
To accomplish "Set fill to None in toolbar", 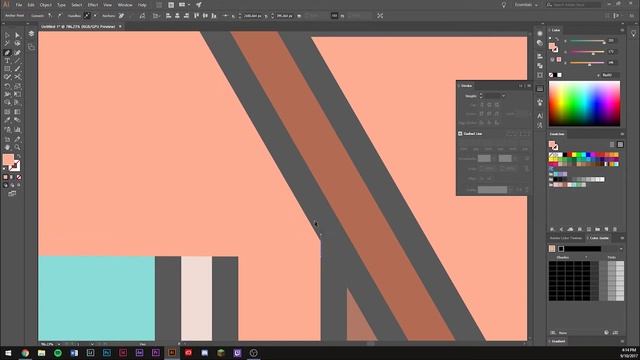I will pyautogui.click(x=19, y=177).
